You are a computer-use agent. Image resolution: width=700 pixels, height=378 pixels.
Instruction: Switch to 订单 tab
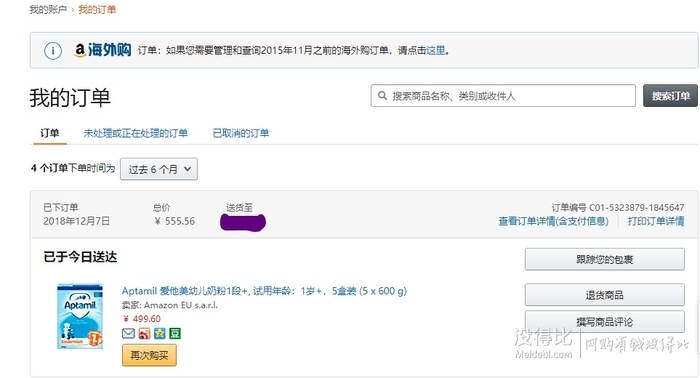coord(50,133)
